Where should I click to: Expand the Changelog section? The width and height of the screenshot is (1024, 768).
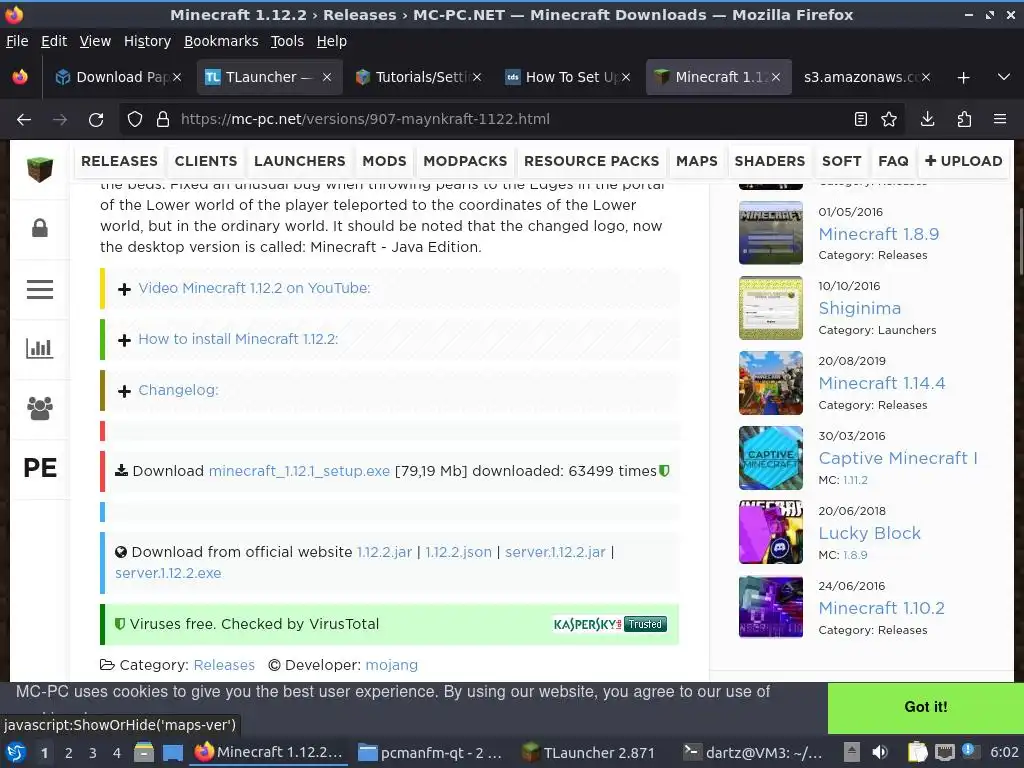pos(178,390)
